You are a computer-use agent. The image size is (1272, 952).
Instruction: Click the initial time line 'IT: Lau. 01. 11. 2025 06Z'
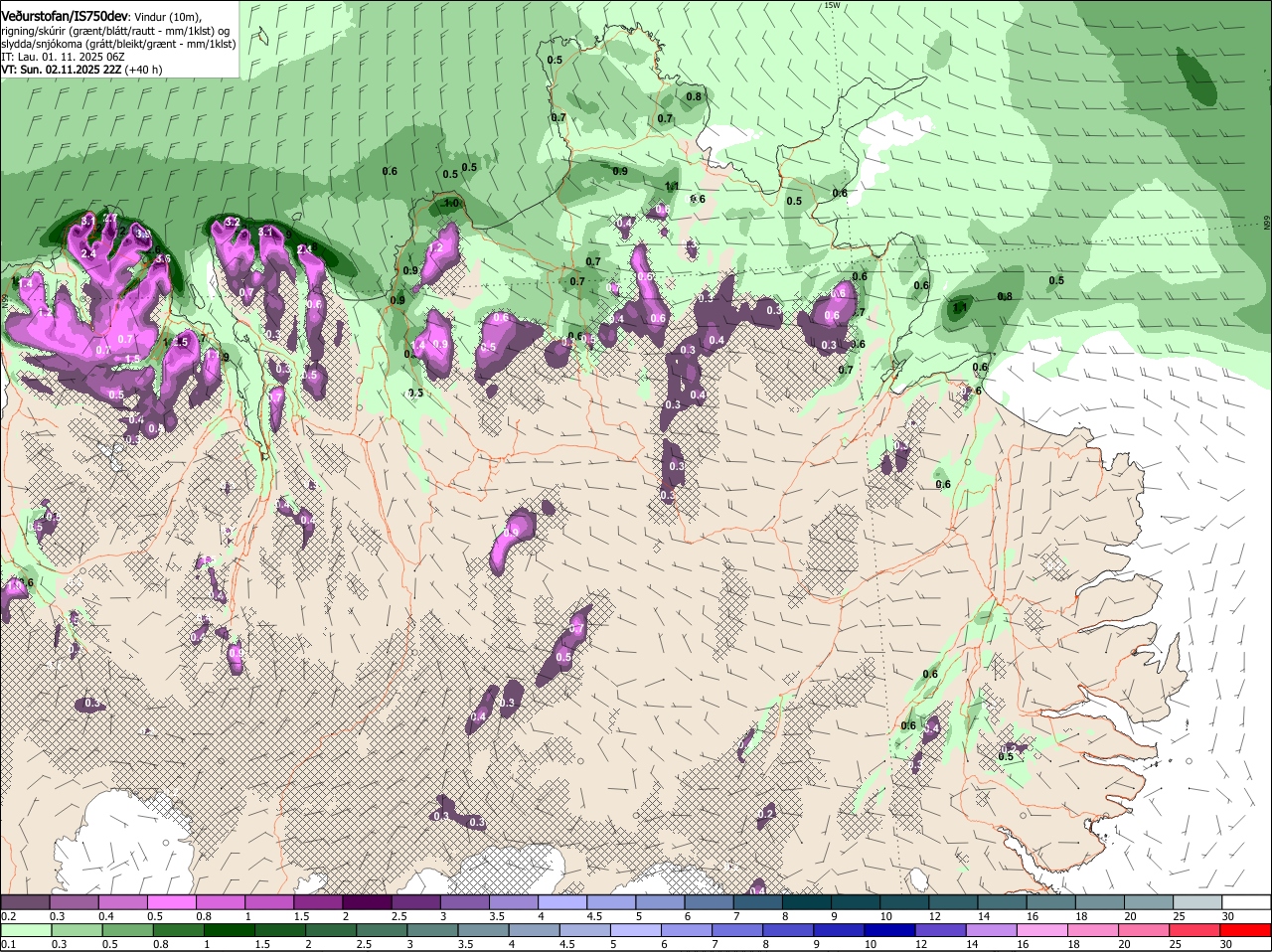[x=64, y=57]
